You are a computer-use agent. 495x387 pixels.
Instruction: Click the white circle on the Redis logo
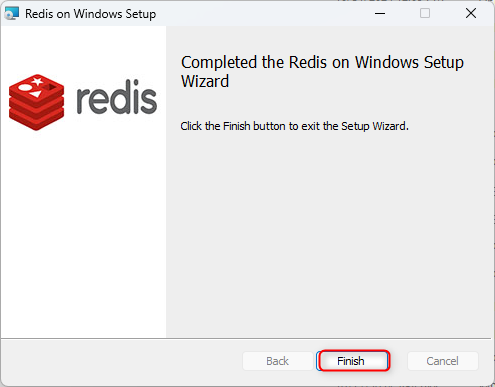[25, 87]
